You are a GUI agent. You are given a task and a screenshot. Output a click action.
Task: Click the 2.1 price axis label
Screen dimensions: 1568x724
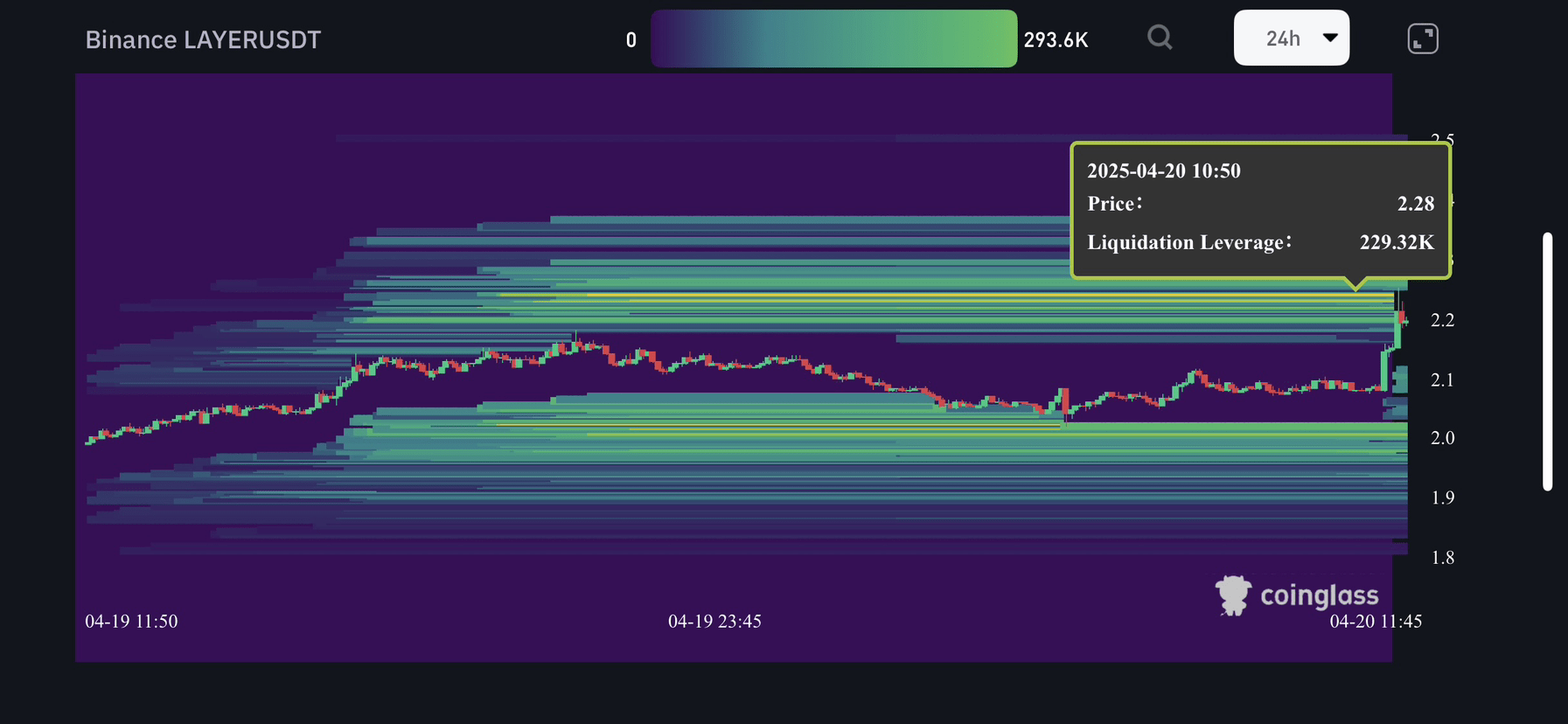point(1442,379)
